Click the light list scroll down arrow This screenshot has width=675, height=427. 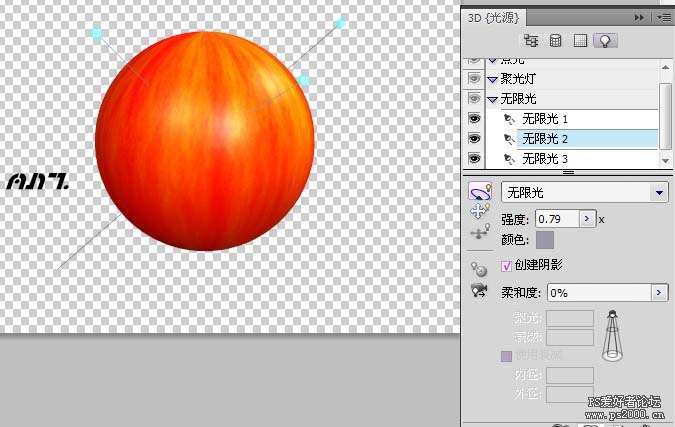pyautogui.click(x=666, y=161)
